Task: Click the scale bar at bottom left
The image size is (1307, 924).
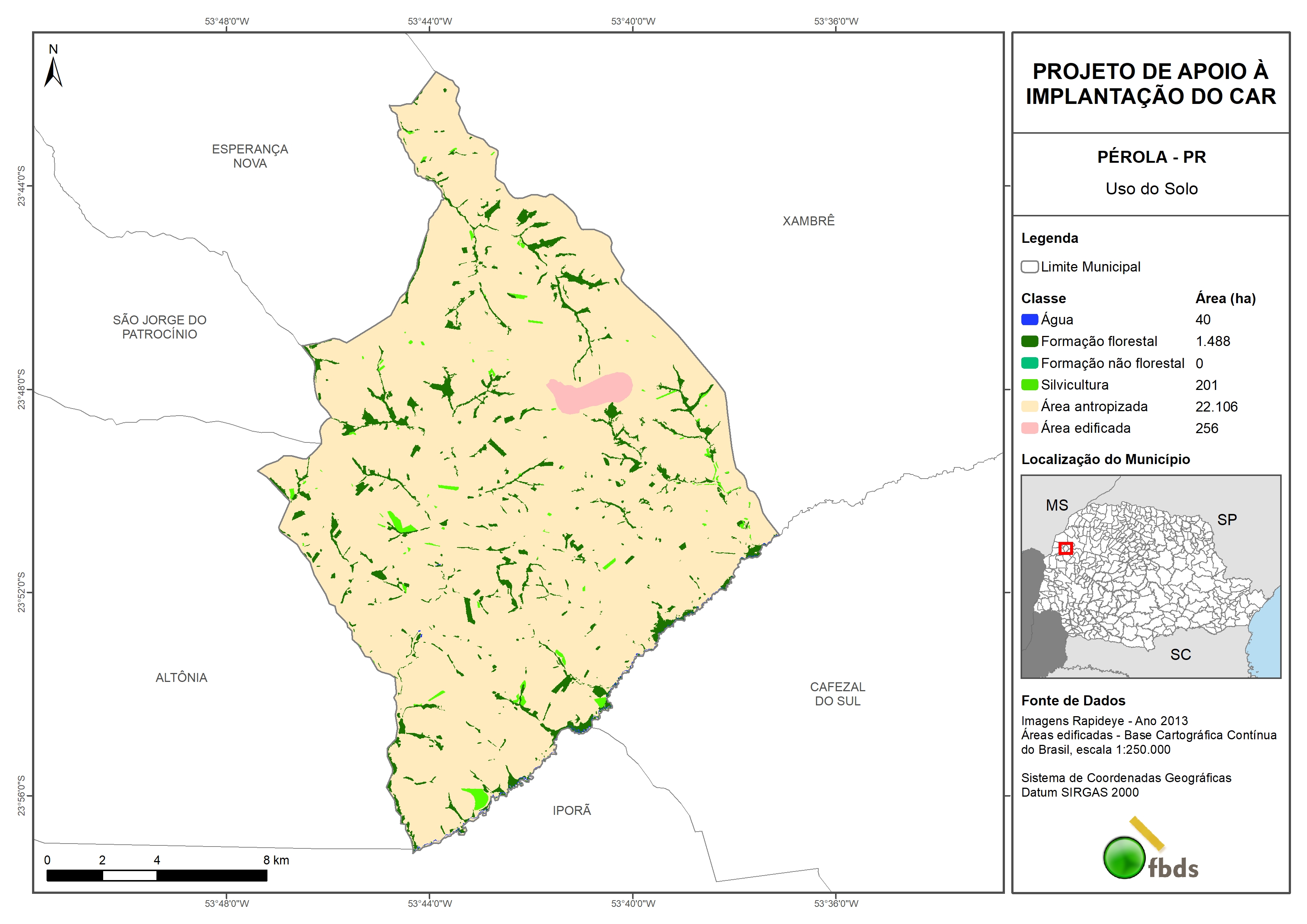Action: pyautogui.click(x=156, y=875)
